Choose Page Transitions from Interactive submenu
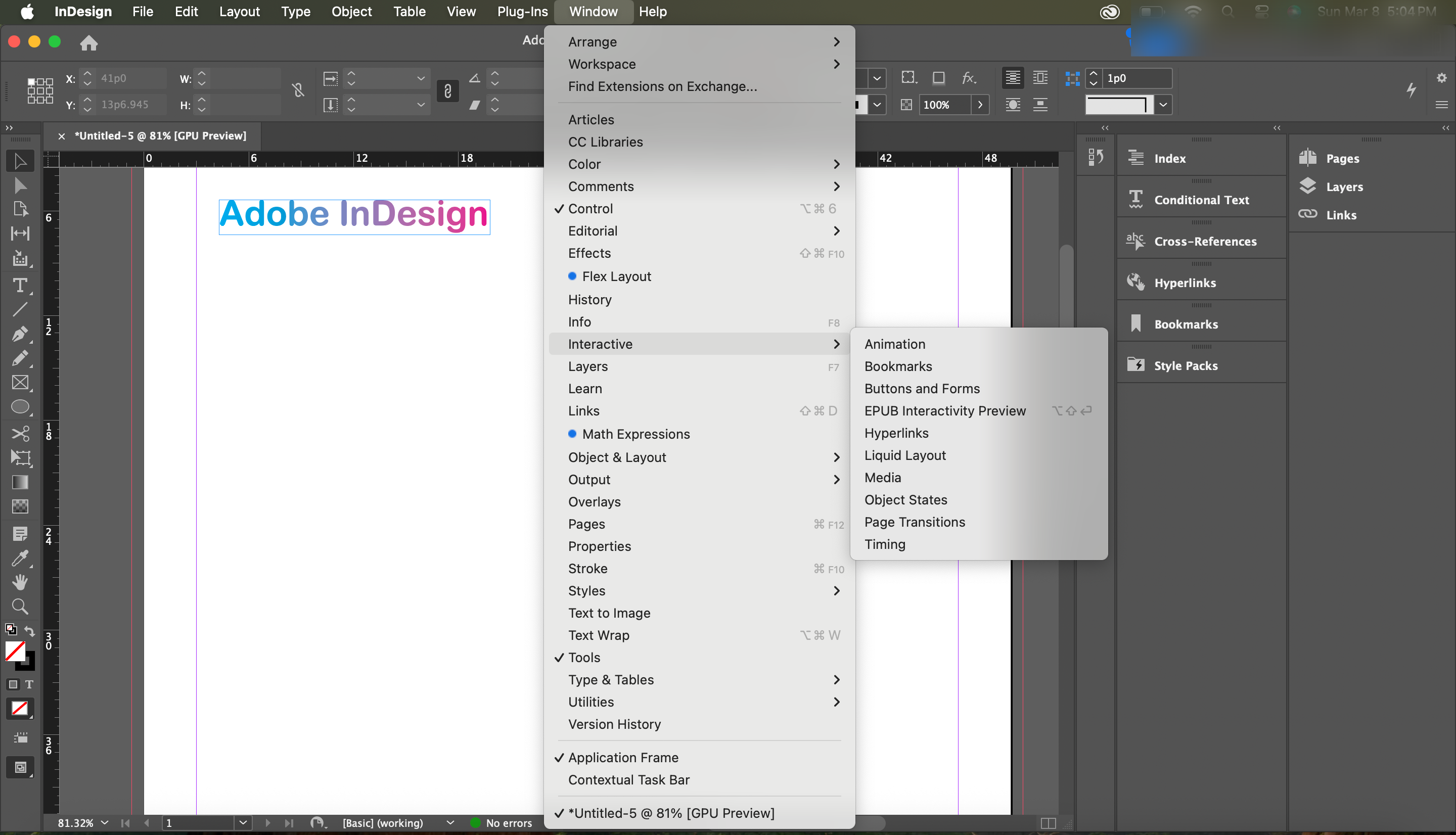 click(x=914, y=522)
